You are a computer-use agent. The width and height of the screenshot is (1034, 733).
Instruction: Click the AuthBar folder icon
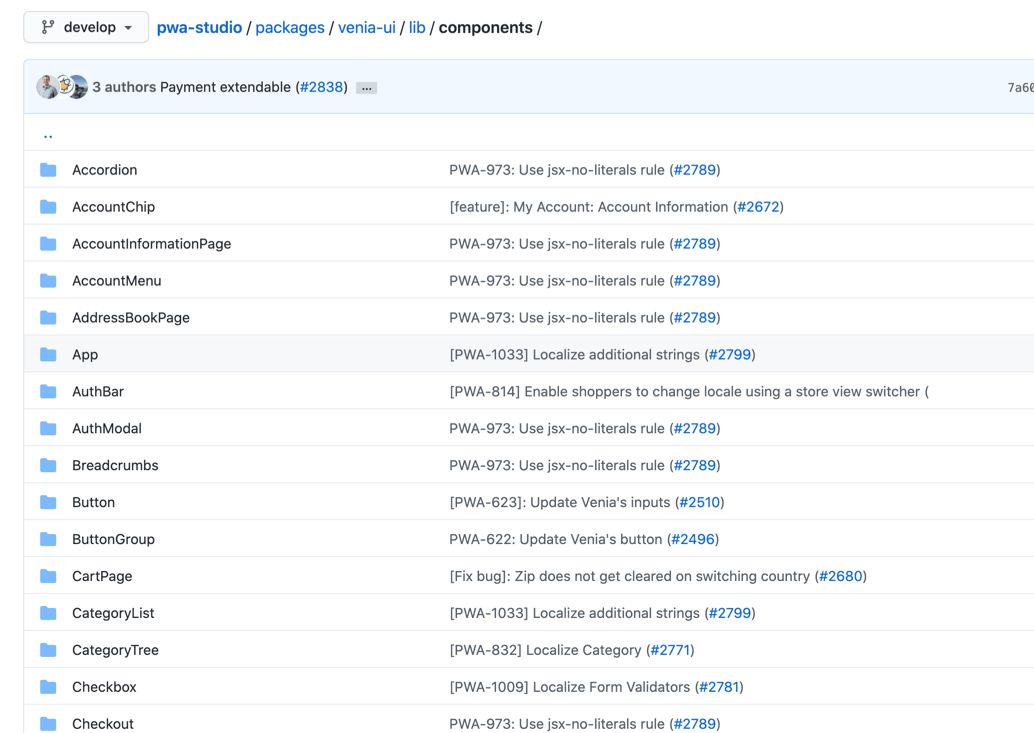pyautogui.click(x=48, y=392)
